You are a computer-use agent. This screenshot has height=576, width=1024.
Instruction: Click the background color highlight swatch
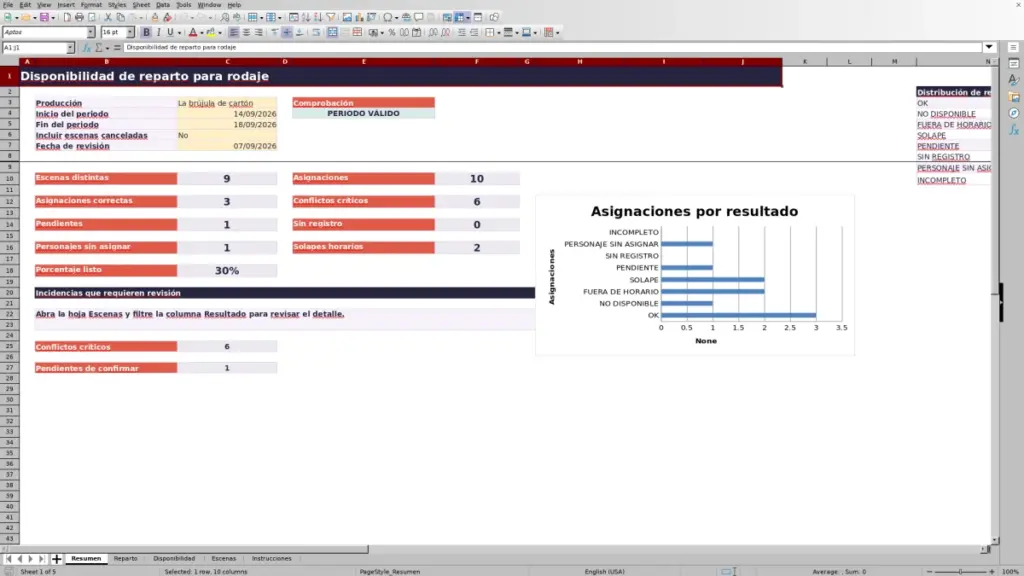[x=211, y=32]
